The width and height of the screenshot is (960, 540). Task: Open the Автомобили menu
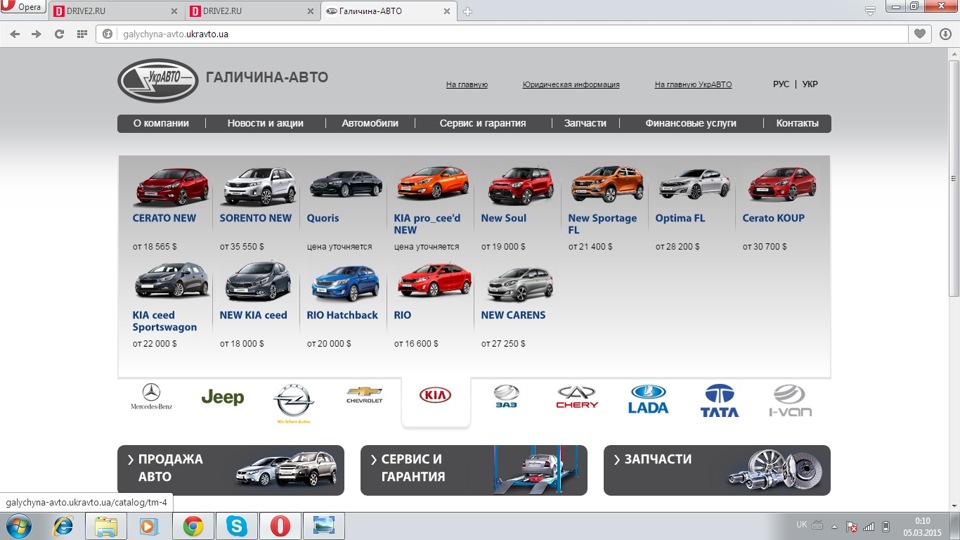370,123
